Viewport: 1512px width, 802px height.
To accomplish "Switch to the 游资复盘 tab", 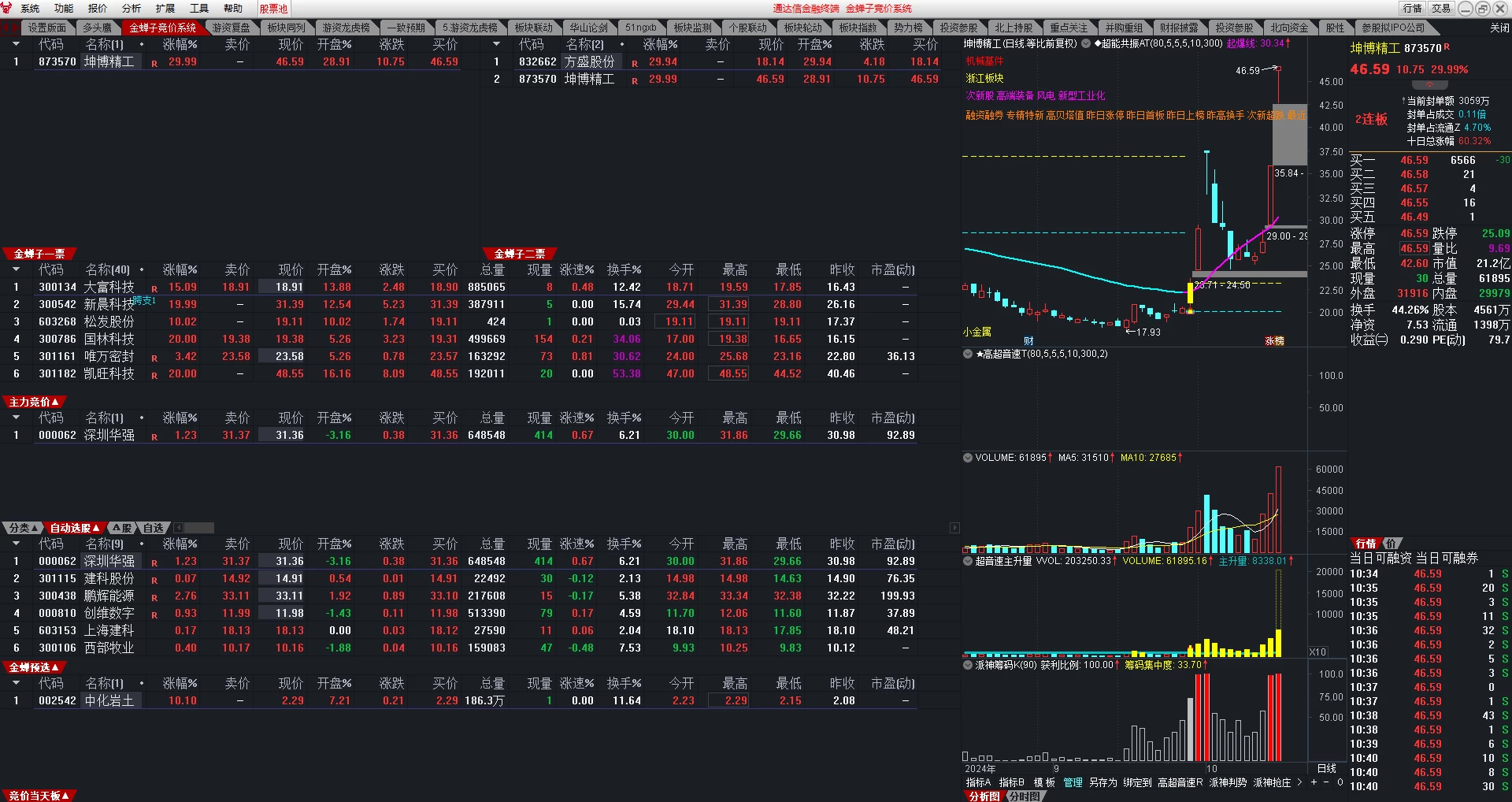I will [231, 28].
